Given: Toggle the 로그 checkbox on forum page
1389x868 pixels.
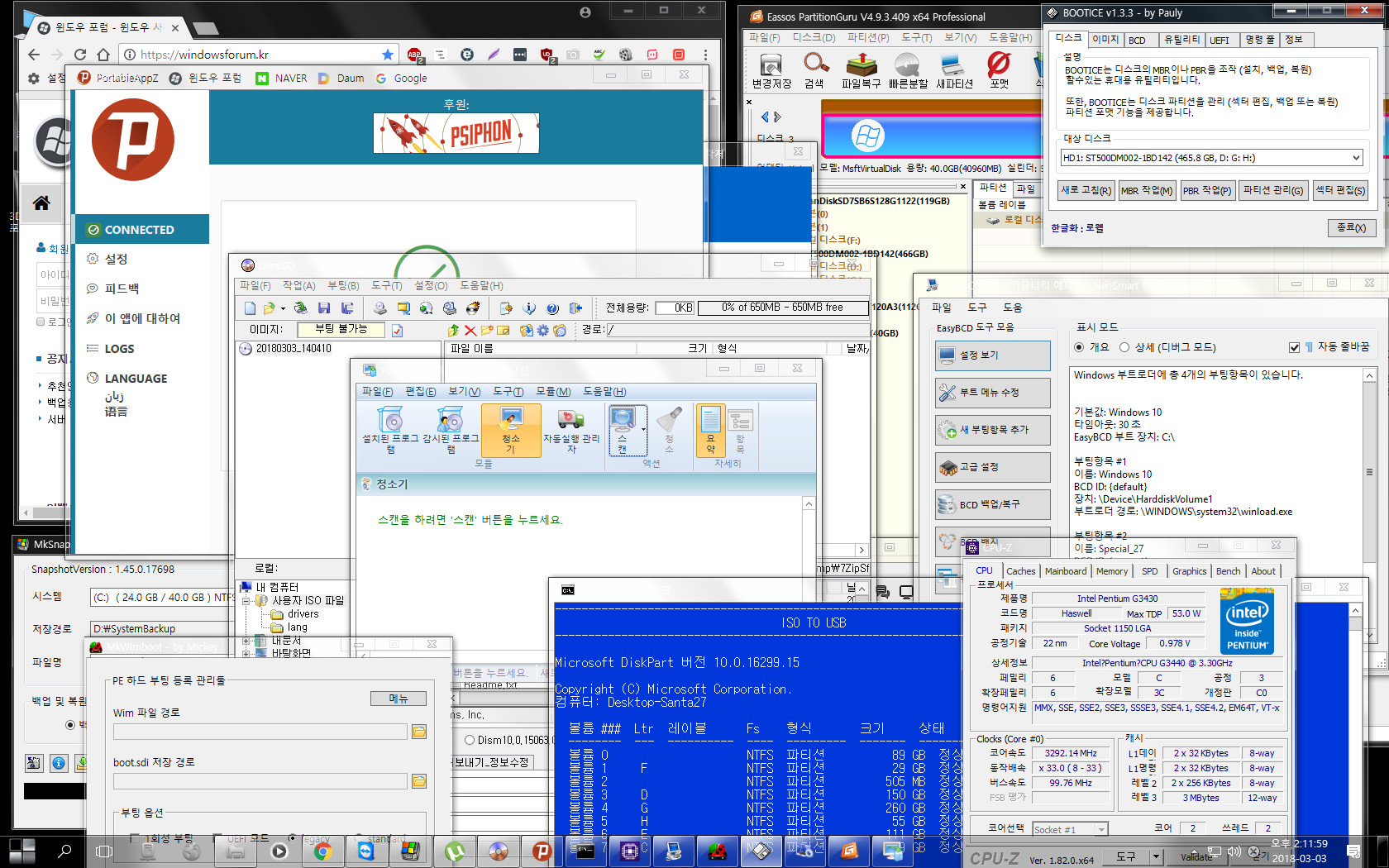Looking at the screenshot, I should (x=40, y=322).
